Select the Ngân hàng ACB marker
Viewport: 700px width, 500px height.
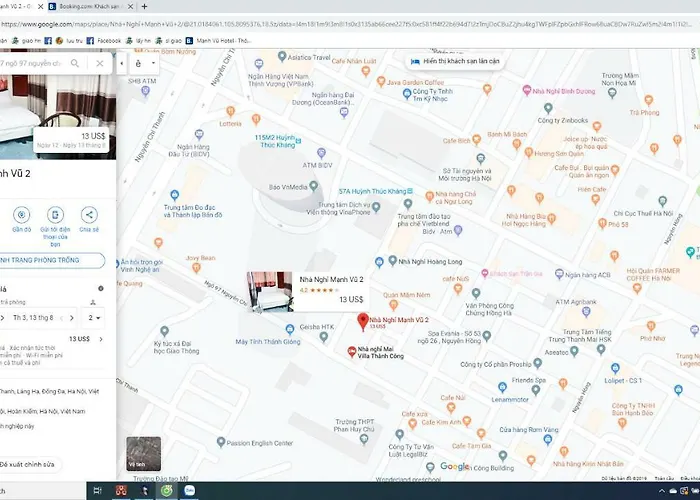coord(559,273)
